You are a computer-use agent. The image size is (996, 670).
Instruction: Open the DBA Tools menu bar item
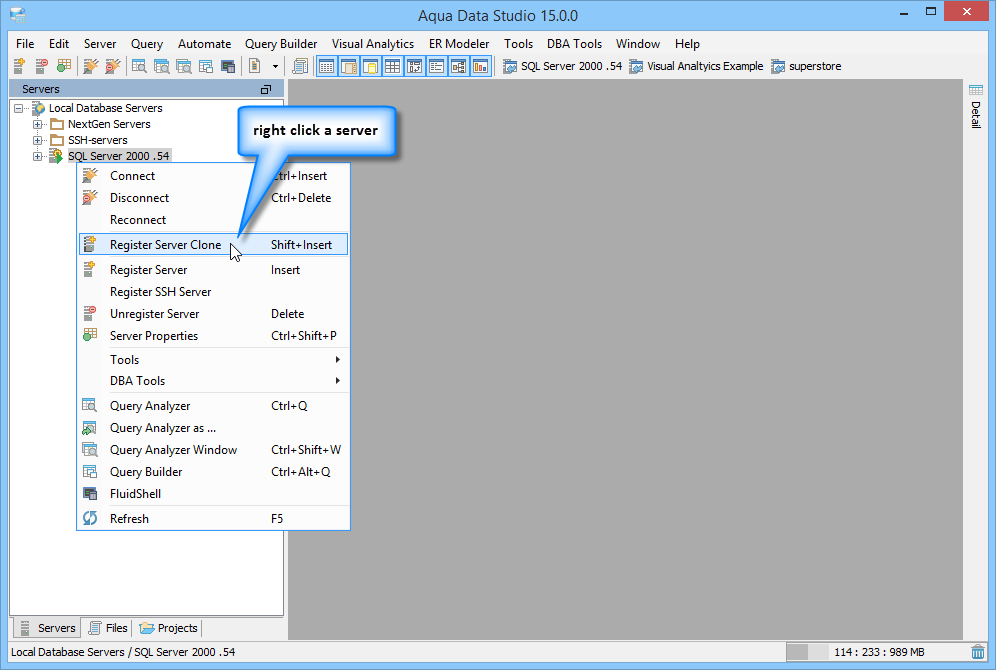pos(574,44)
